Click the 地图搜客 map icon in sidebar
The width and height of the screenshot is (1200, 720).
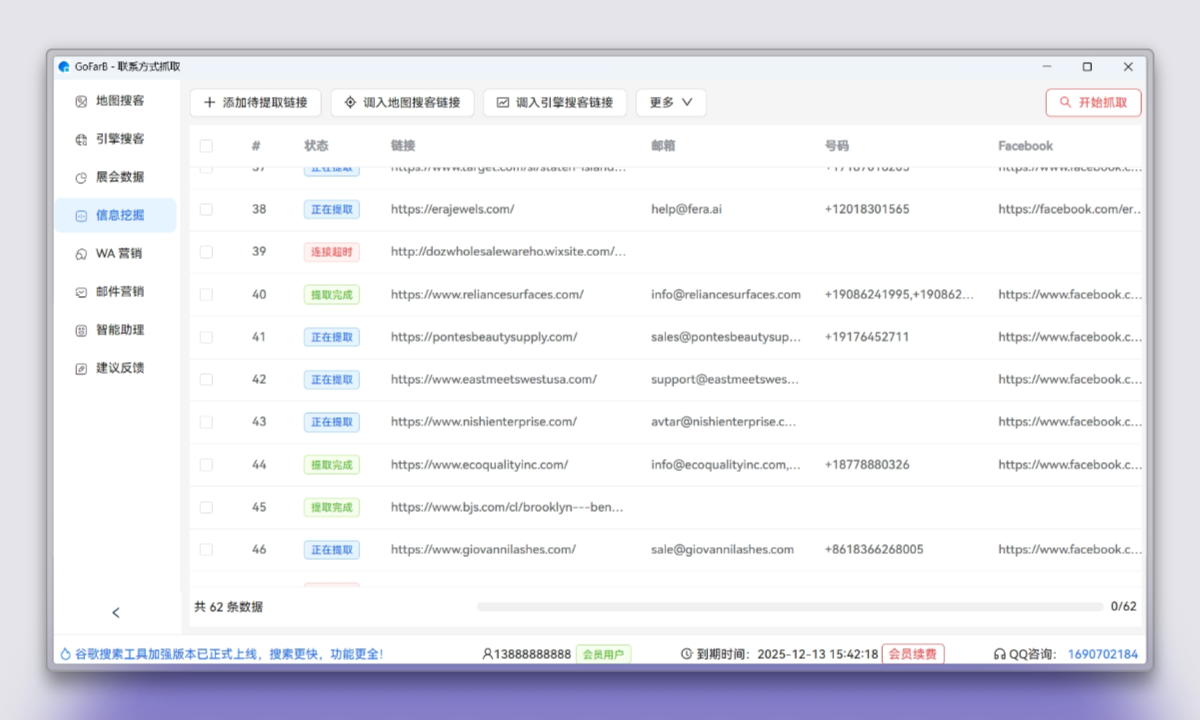click(x=82, y=101)
